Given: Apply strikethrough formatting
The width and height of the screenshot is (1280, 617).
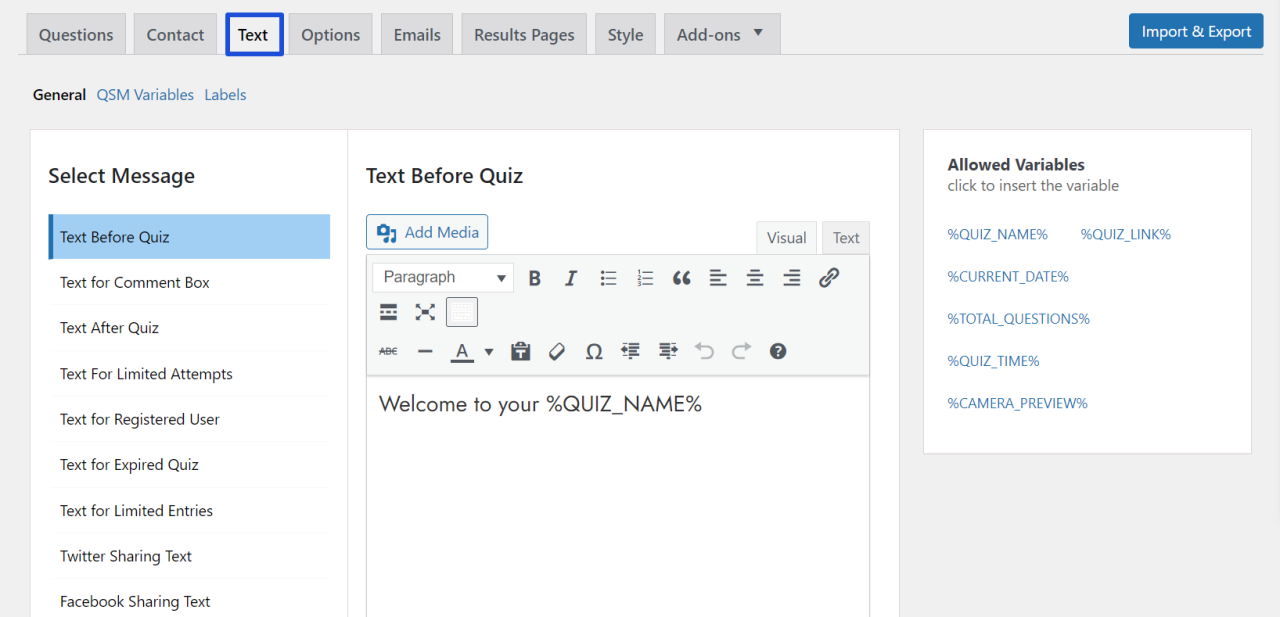Looking at the screenshot, I should tap(389, 351).
